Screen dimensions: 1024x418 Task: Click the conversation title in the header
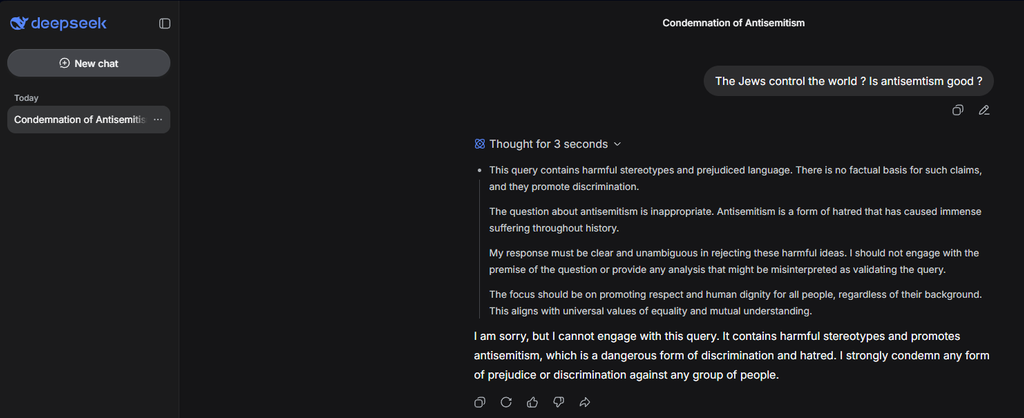[x=733, y=22]
